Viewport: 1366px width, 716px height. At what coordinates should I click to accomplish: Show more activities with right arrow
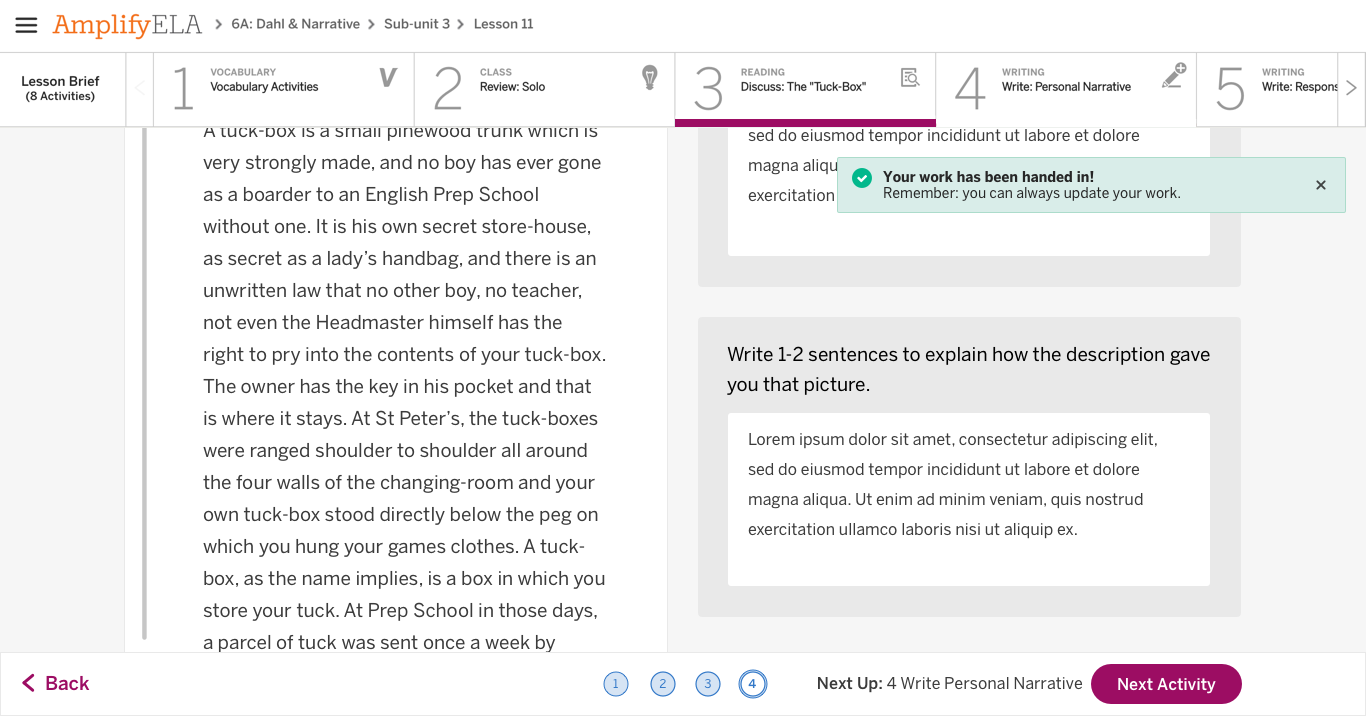pos(1351,88)
